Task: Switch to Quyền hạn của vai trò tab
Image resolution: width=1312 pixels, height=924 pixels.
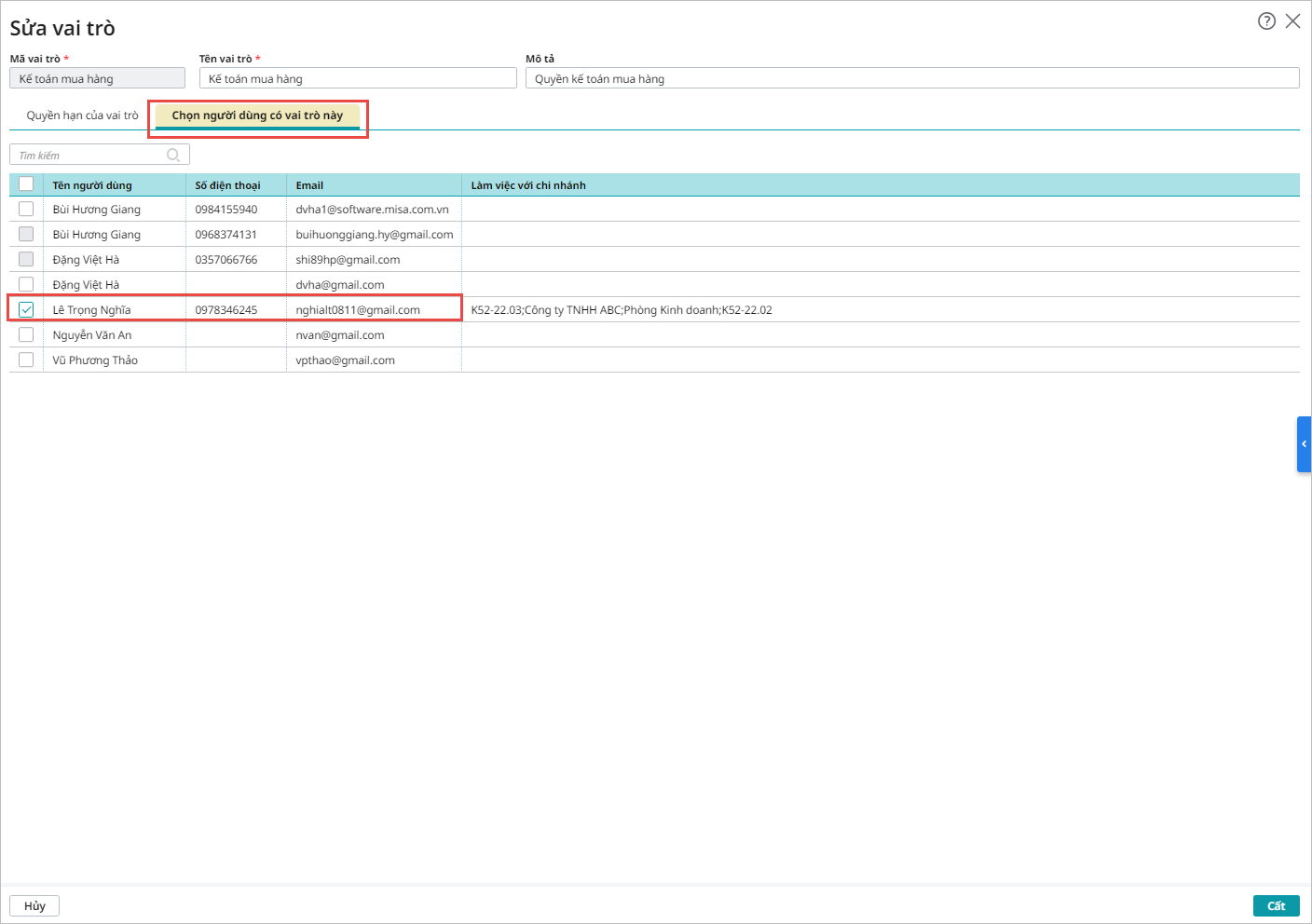Action: click(x=82, y=115)
